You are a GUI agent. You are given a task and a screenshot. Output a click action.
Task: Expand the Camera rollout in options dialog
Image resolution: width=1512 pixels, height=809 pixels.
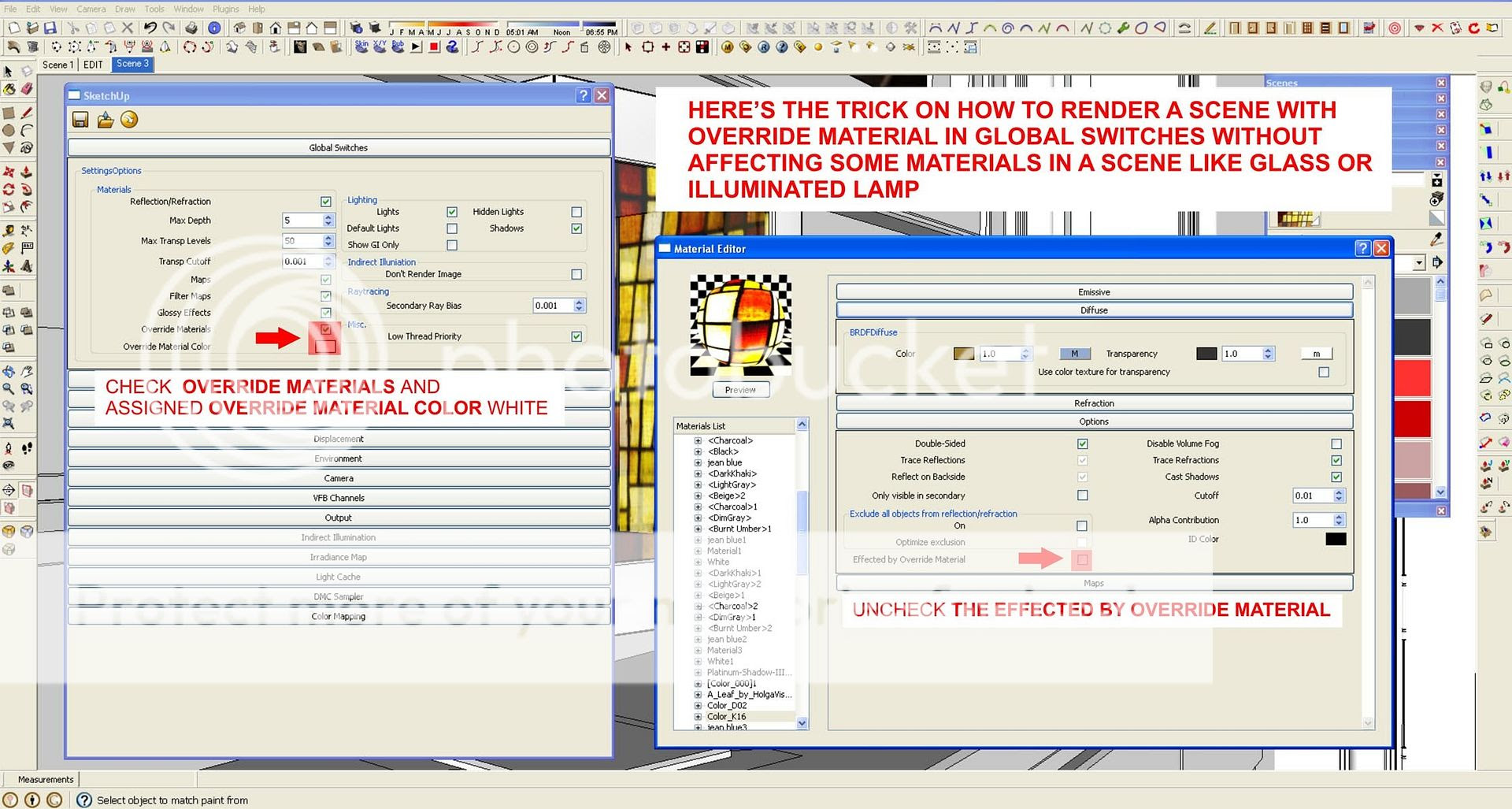coord(339,478)
